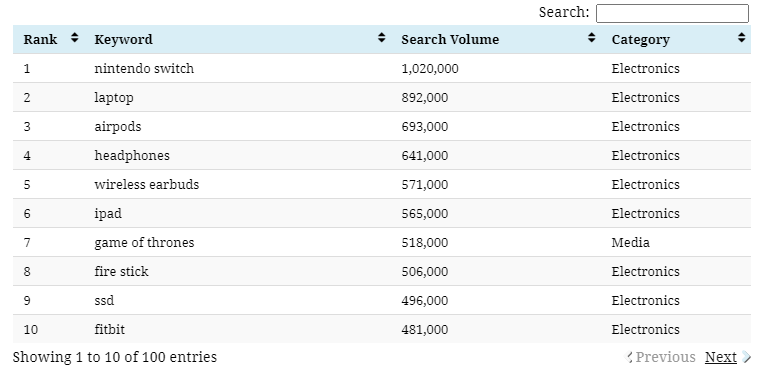Focus the Search input box

pyautogui.click(x=672, y=13)
